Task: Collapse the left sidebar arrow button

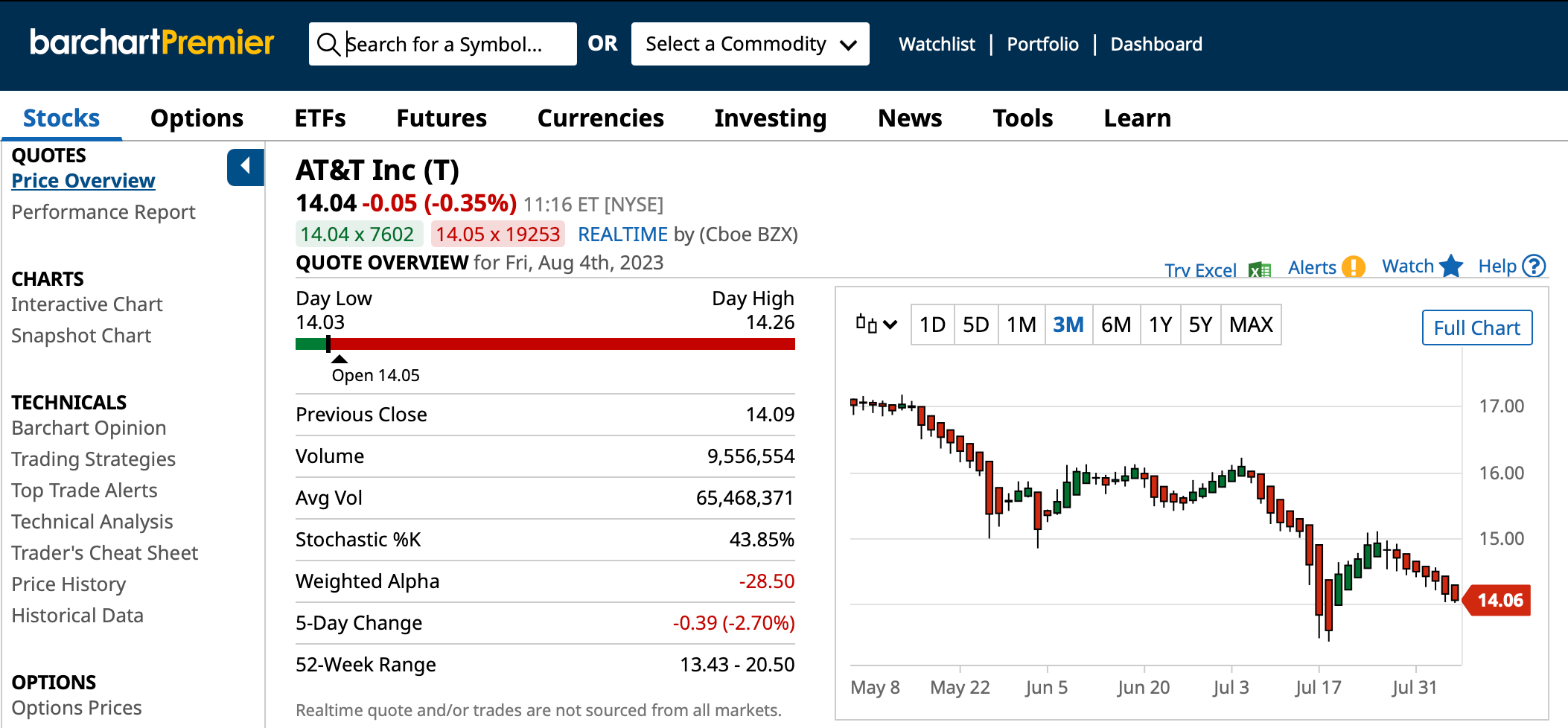Action: point(246,167)
